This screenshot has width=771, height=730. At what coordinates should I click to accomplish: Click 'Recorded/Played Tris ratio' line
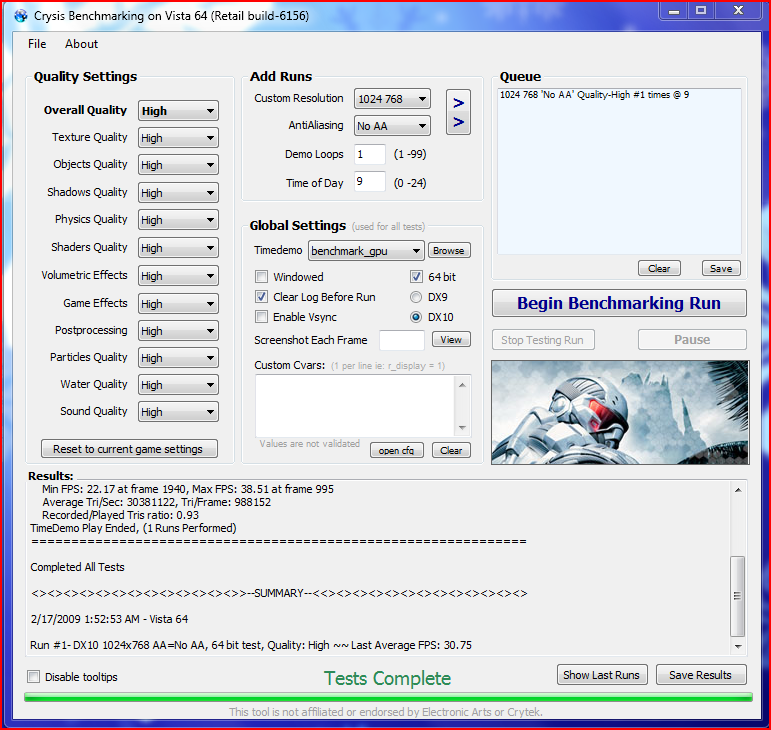(120, 515)
